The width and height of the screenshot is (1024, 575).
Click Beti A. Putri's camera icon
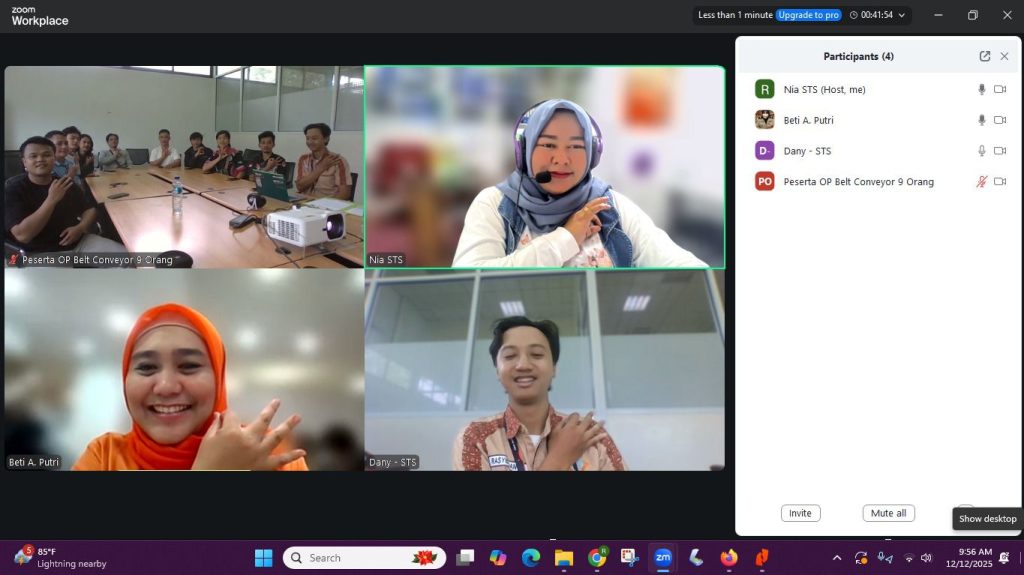click(x=1000, y=120)
